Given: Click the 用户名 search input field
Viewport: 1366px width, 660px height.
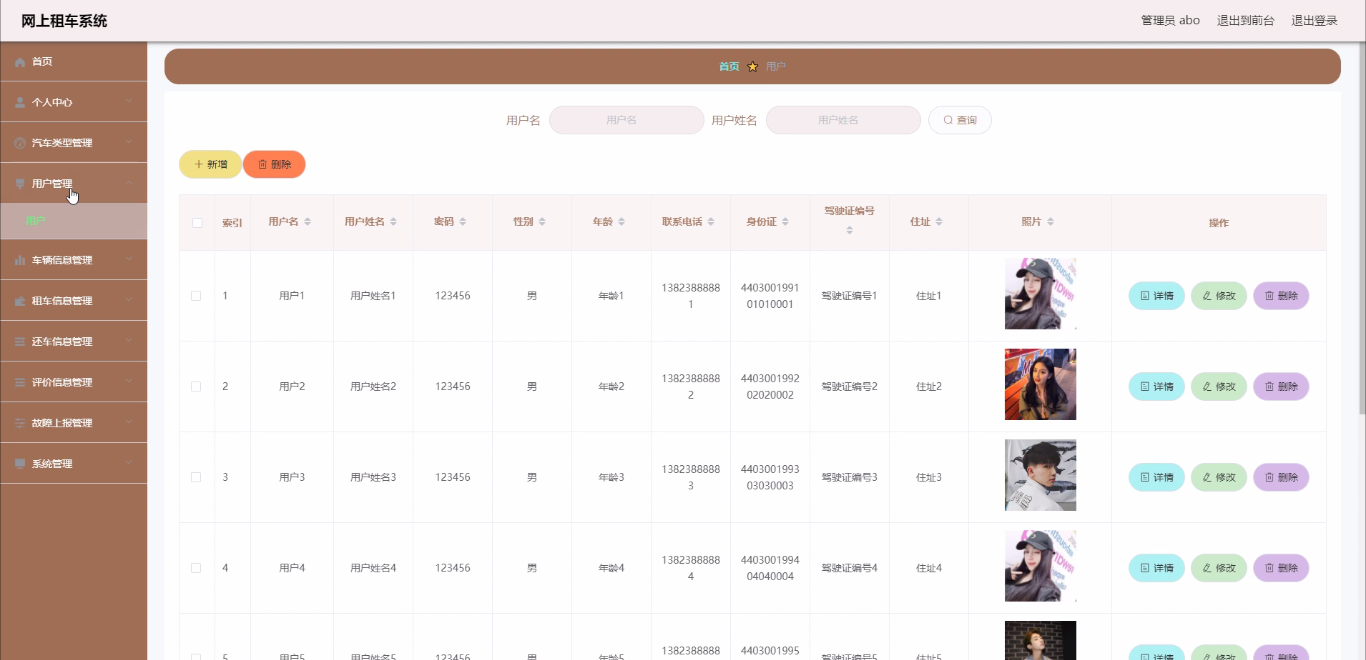Looking at the screenshot, I should pos(627,120).
